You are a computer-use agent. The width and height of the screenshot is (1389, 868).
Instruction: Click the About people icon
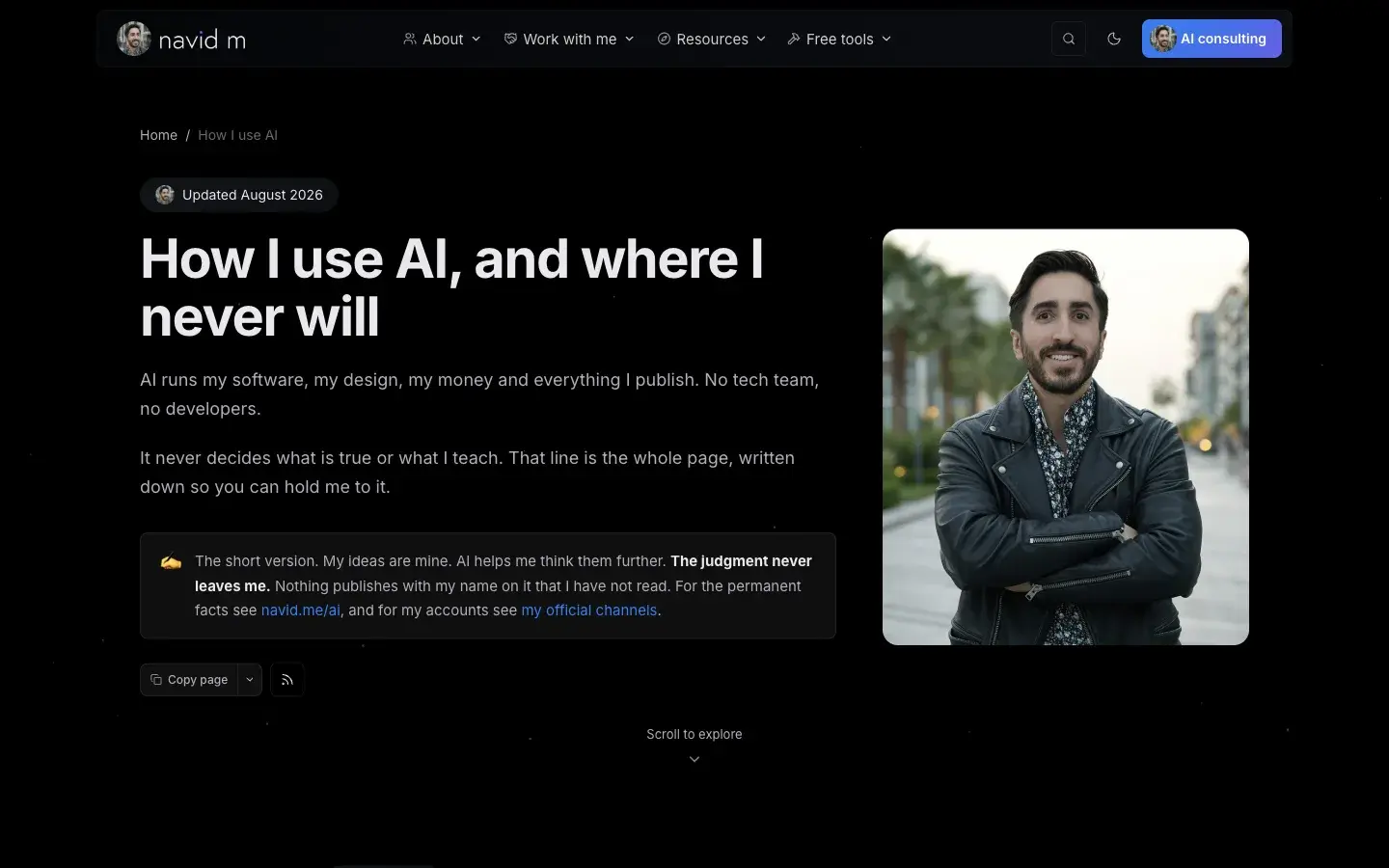coord(410,39)
